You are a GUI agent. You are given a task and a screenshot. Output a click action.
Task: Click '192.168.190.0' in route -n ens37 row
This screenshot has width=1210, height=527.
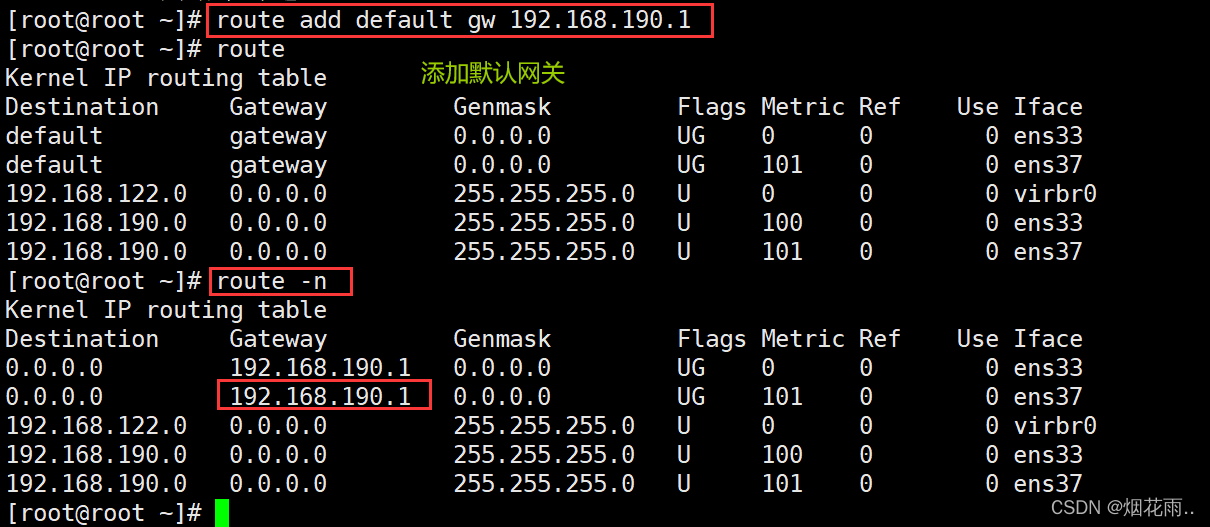click(x=96, y=484)
